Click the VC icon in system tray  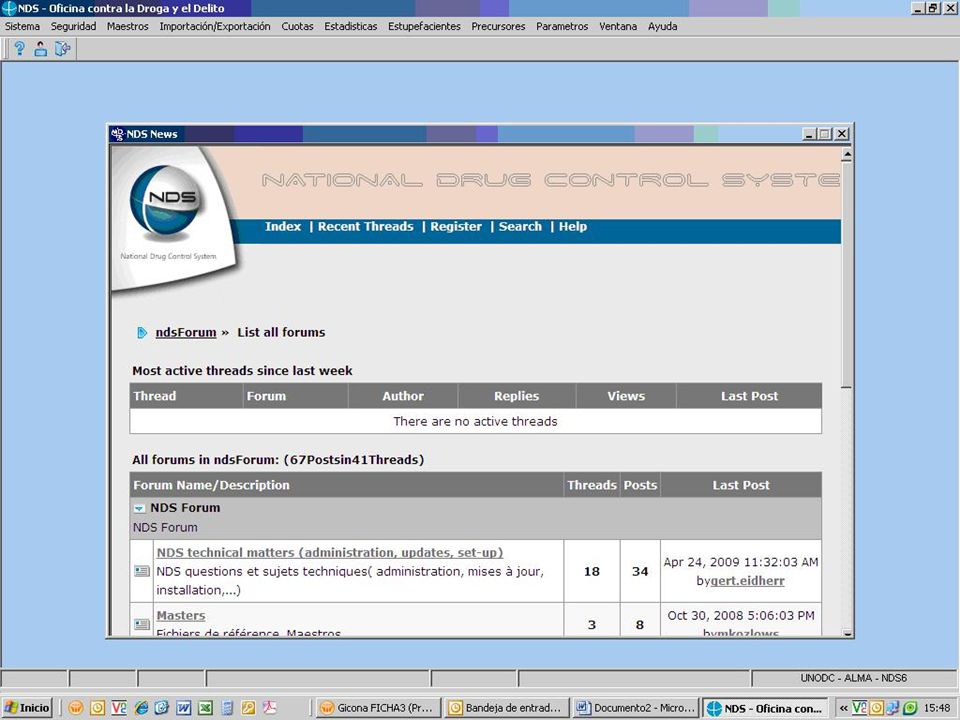coord(860,708)
